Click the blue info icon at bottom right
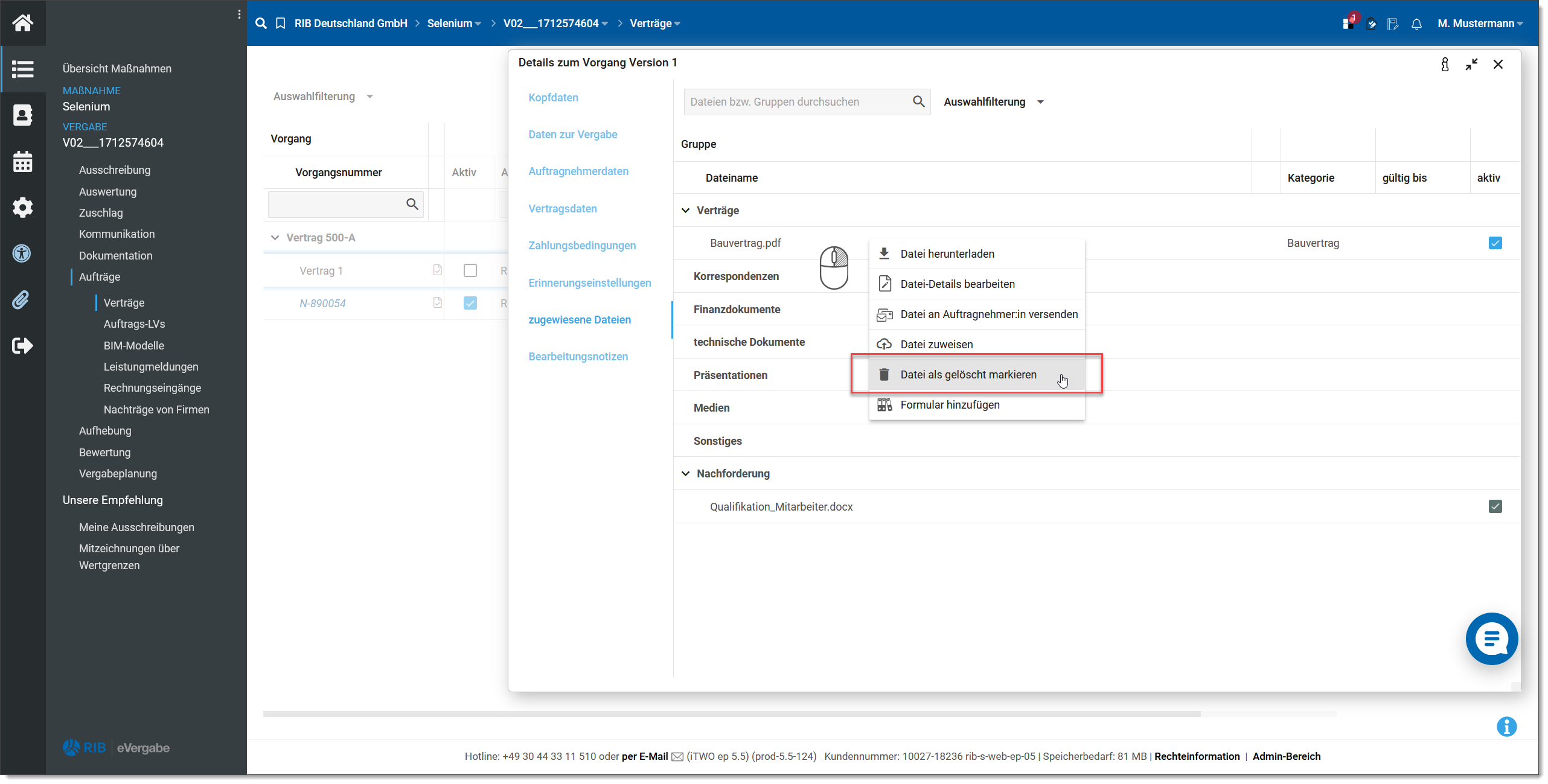The height and width of the screenshot is (784, 1548). click(x=1506, y=726)
